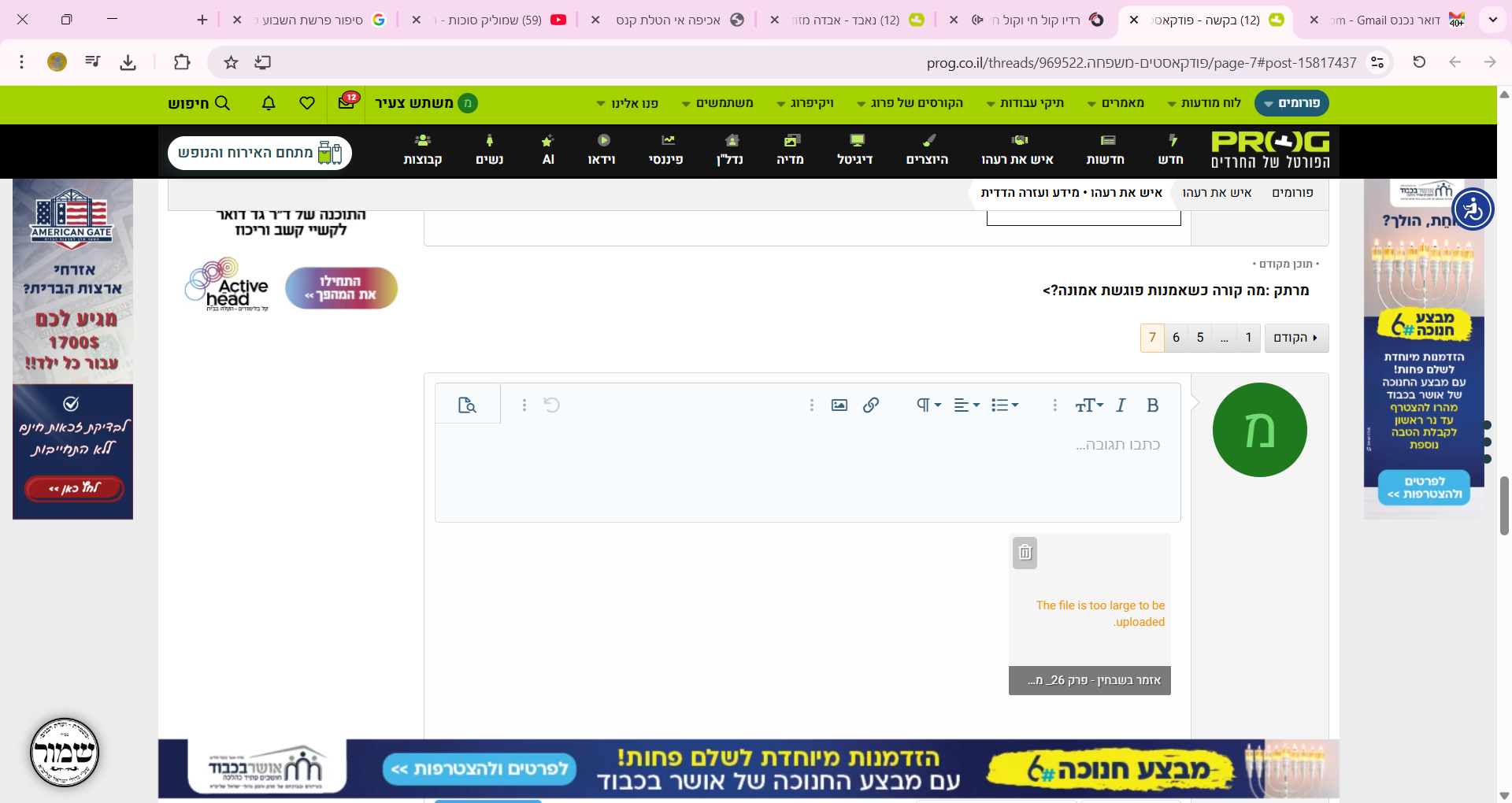Viewport: 1512px width, 803px height.
Task: Open the accessibility options button
Action: (1473, 209)
